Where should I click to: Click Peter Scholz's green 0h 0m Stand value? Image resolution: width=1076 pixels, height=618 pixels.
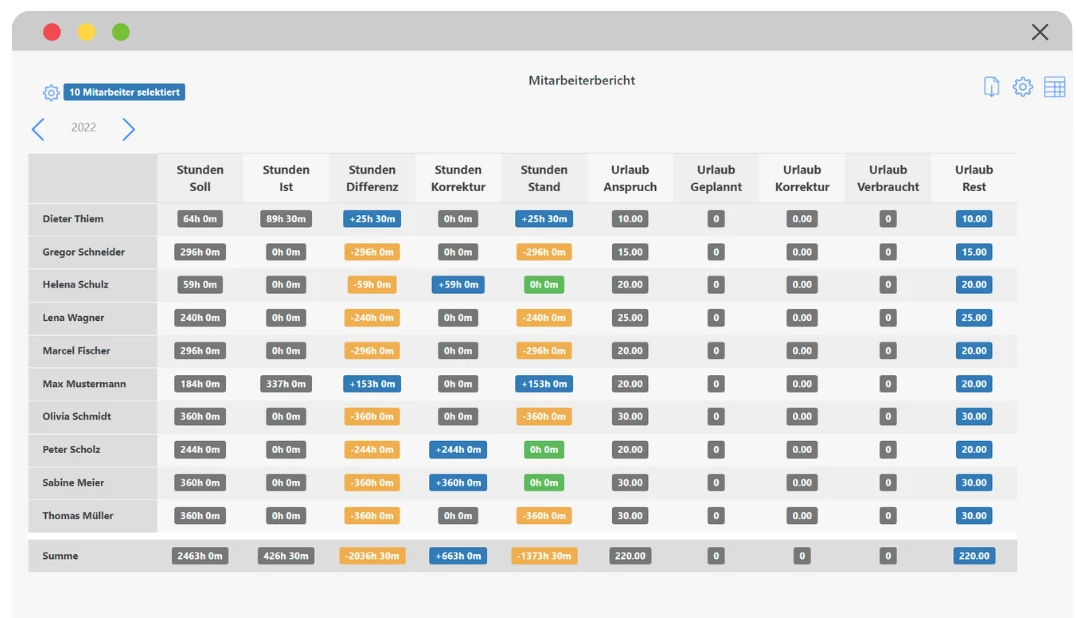pyautogui.click(x=543, y=449)
